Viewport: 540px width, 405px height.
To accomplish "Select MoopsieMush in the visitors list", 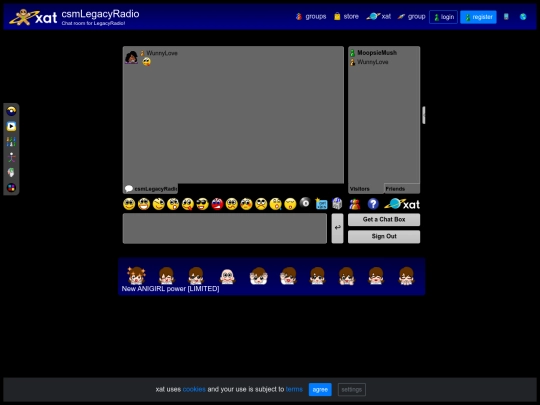I will [x=377, y=53].
